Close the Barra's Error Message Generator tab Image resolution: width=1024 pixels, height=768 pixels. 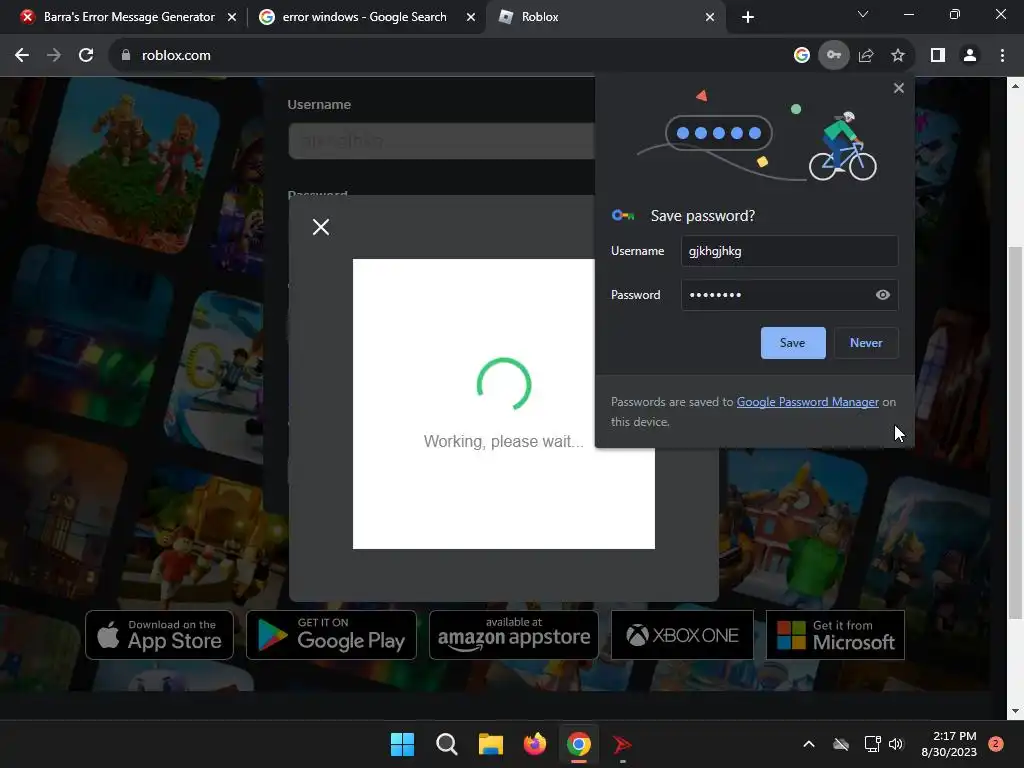coord(232,17)
